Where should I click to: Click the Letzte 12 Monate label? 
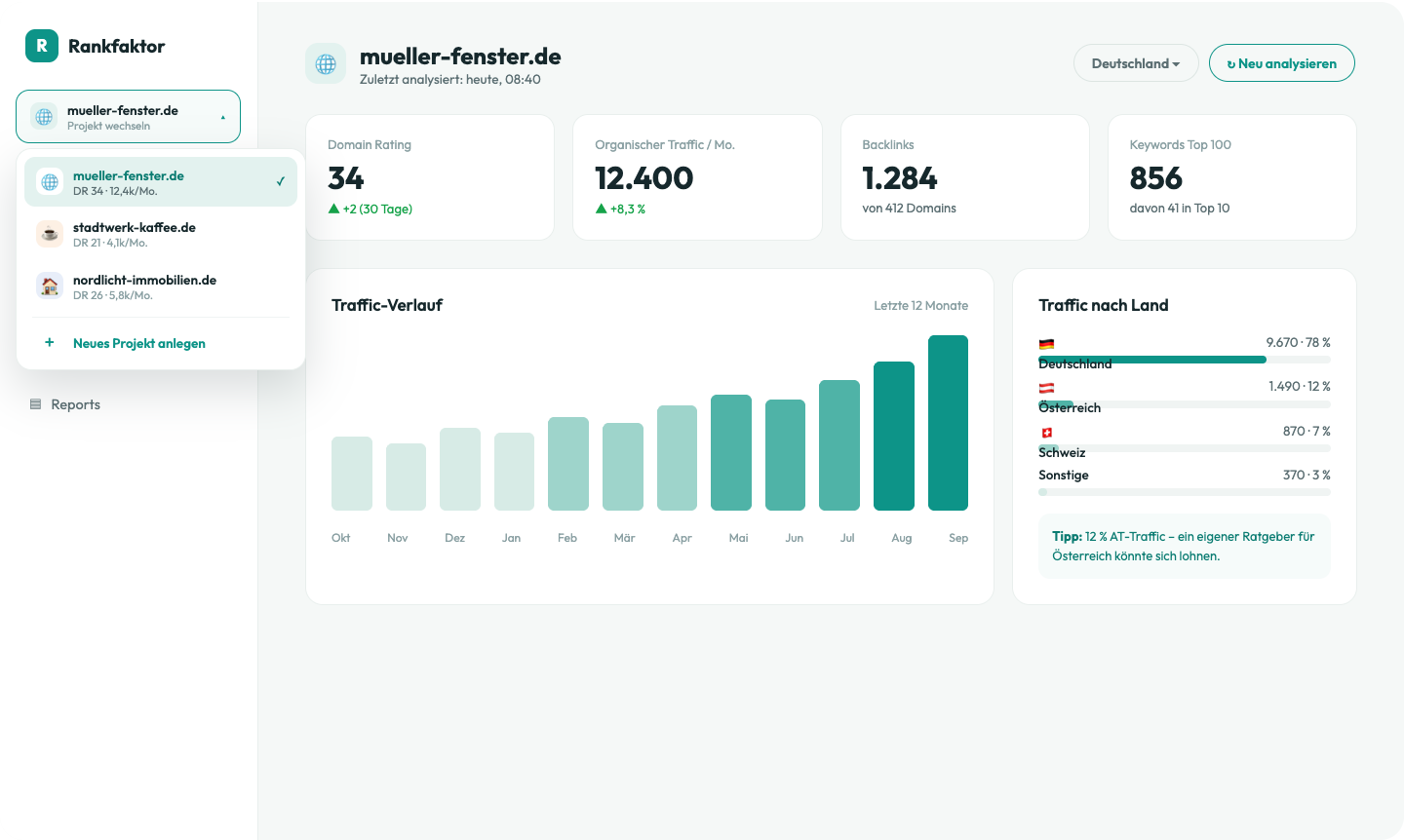coord(921,305)
